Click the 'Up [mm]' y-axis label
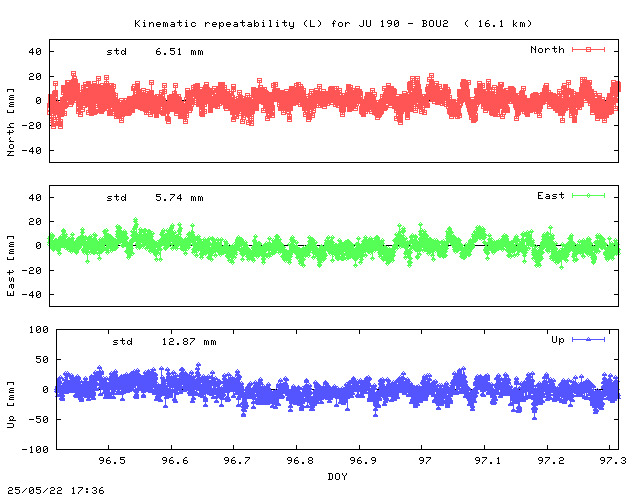Screen dimensions: 640x496 (11, 405)
